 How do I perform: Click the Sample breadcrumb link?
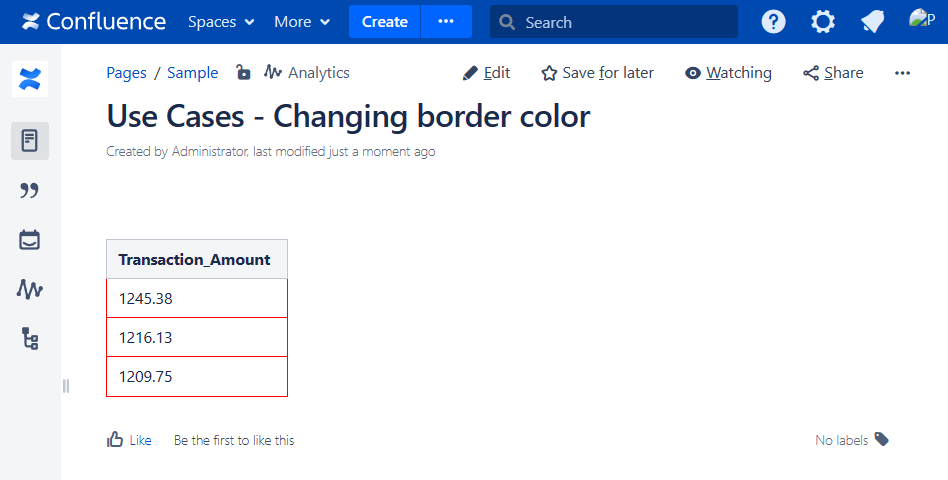click(192, 73)
